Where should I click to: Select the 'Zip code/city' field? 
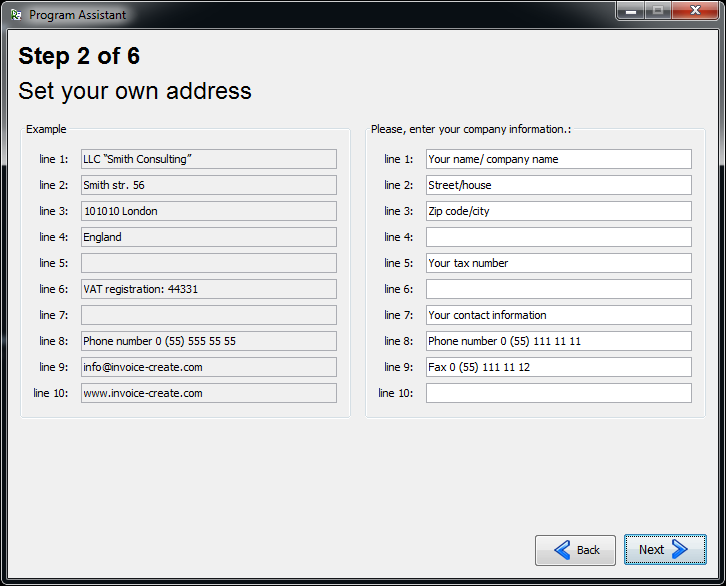click(x=559, y=211)
